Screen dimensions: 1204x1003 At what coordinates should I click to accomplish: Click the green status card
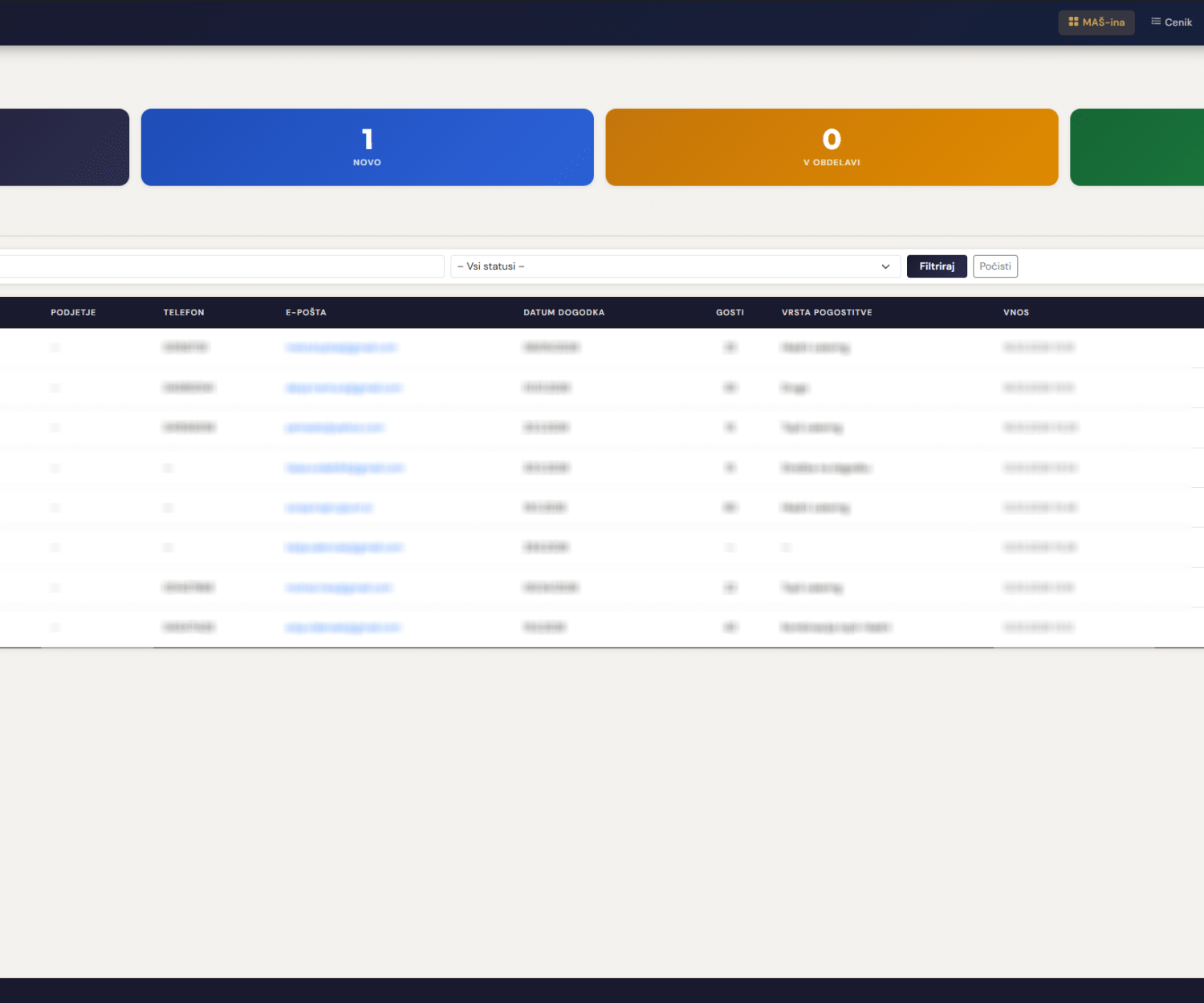tap(1137, 148)
